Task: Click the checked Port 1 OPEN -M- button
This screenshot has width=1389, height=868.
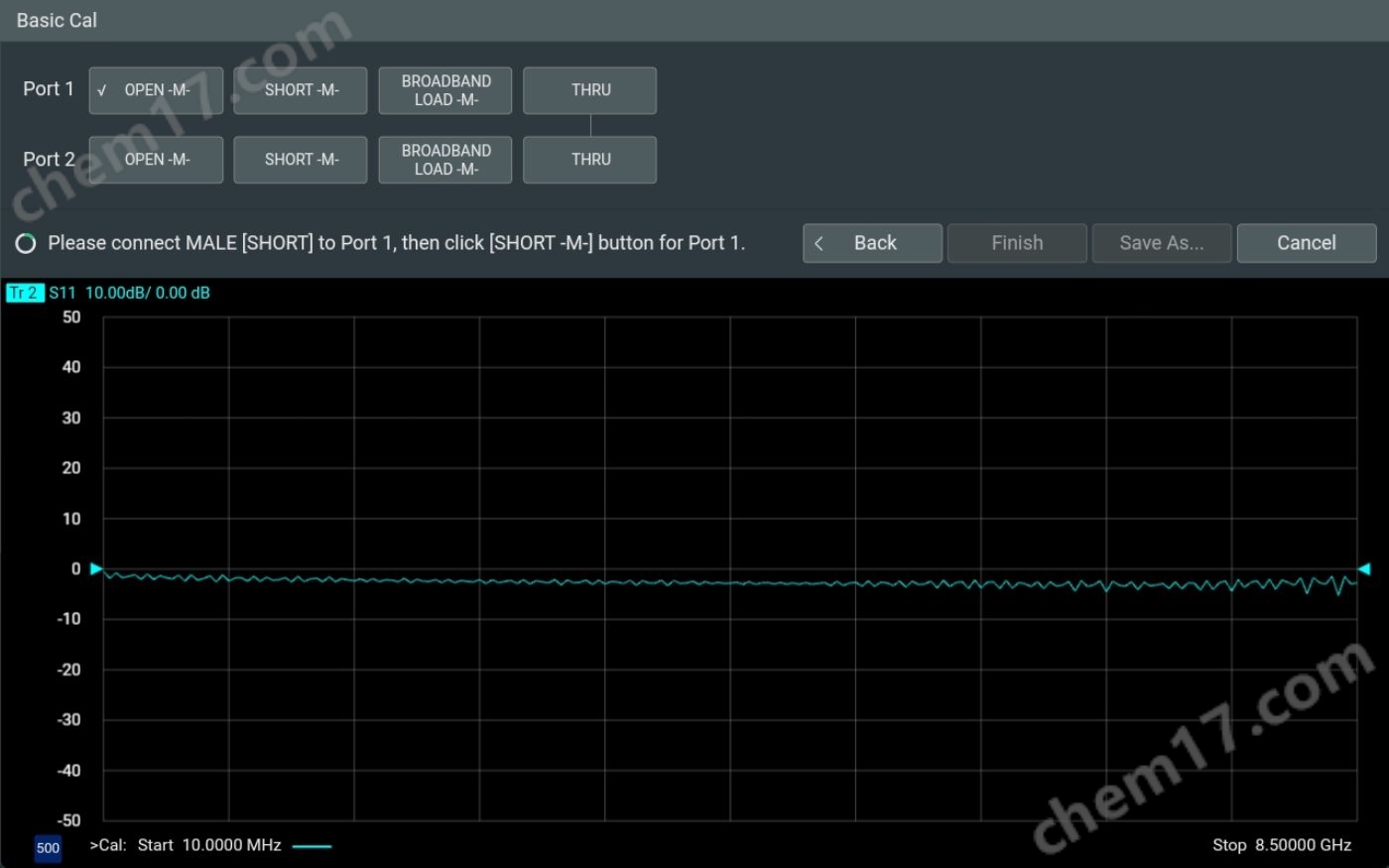Action: tap(156, 90)
